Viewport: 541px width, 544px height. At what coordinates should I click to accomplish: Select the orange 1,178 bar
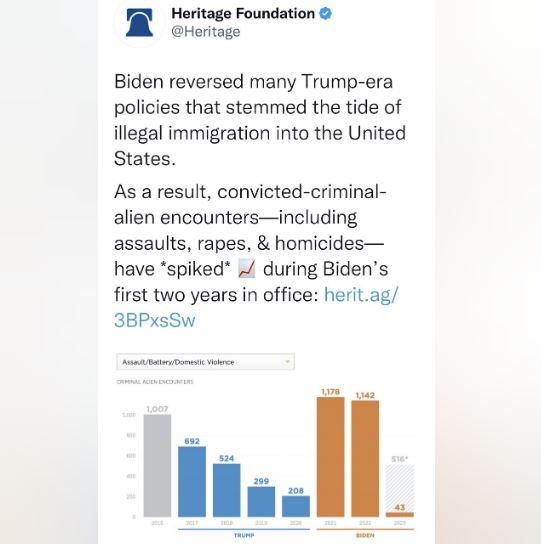pyautogui.click(x=330, y=457)
